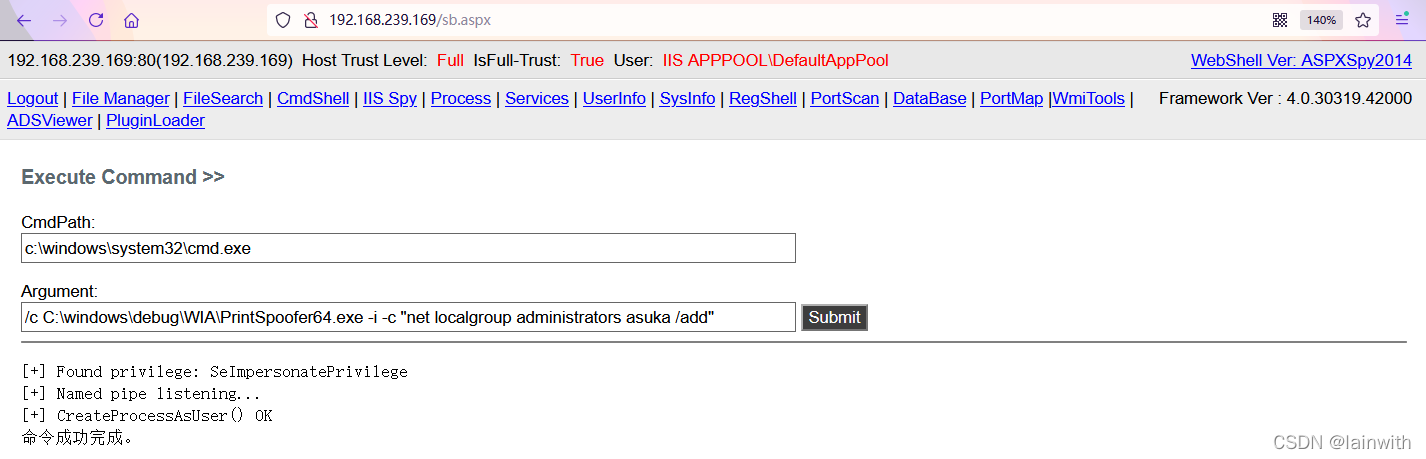Open the Services link
Image resolution: width=1426 pixels, height=459 pixels.
tap(537, 98)
